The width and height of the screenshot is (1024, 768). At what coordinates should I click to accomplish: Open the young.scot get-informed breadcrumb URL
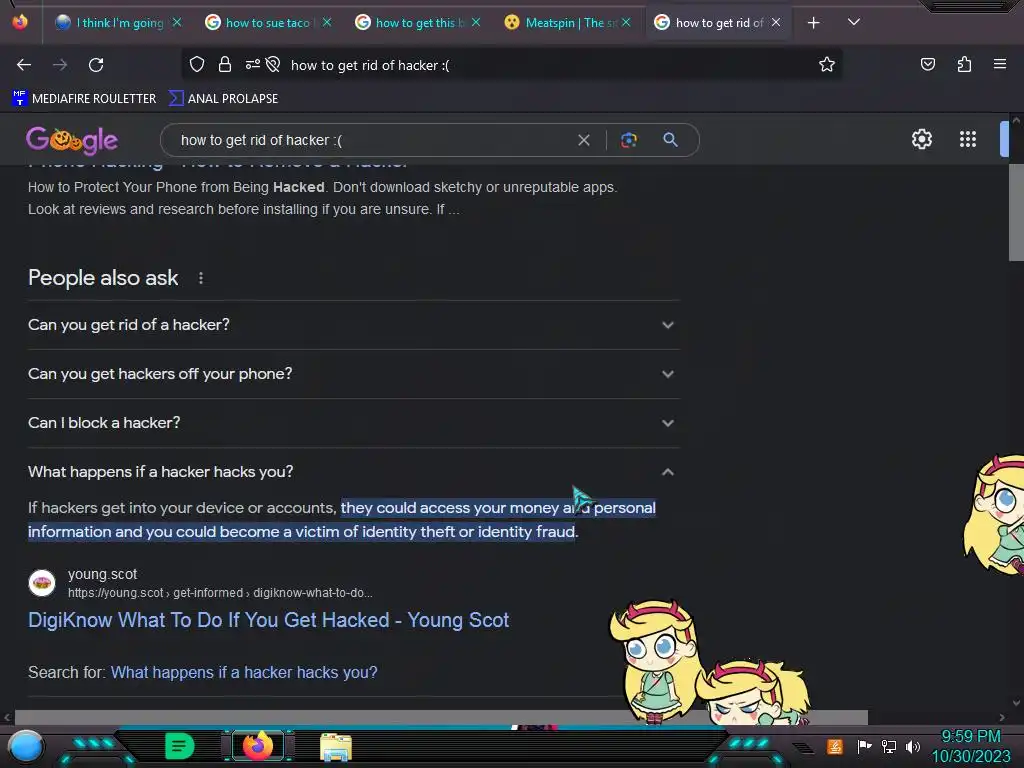[x=220, y=593]
